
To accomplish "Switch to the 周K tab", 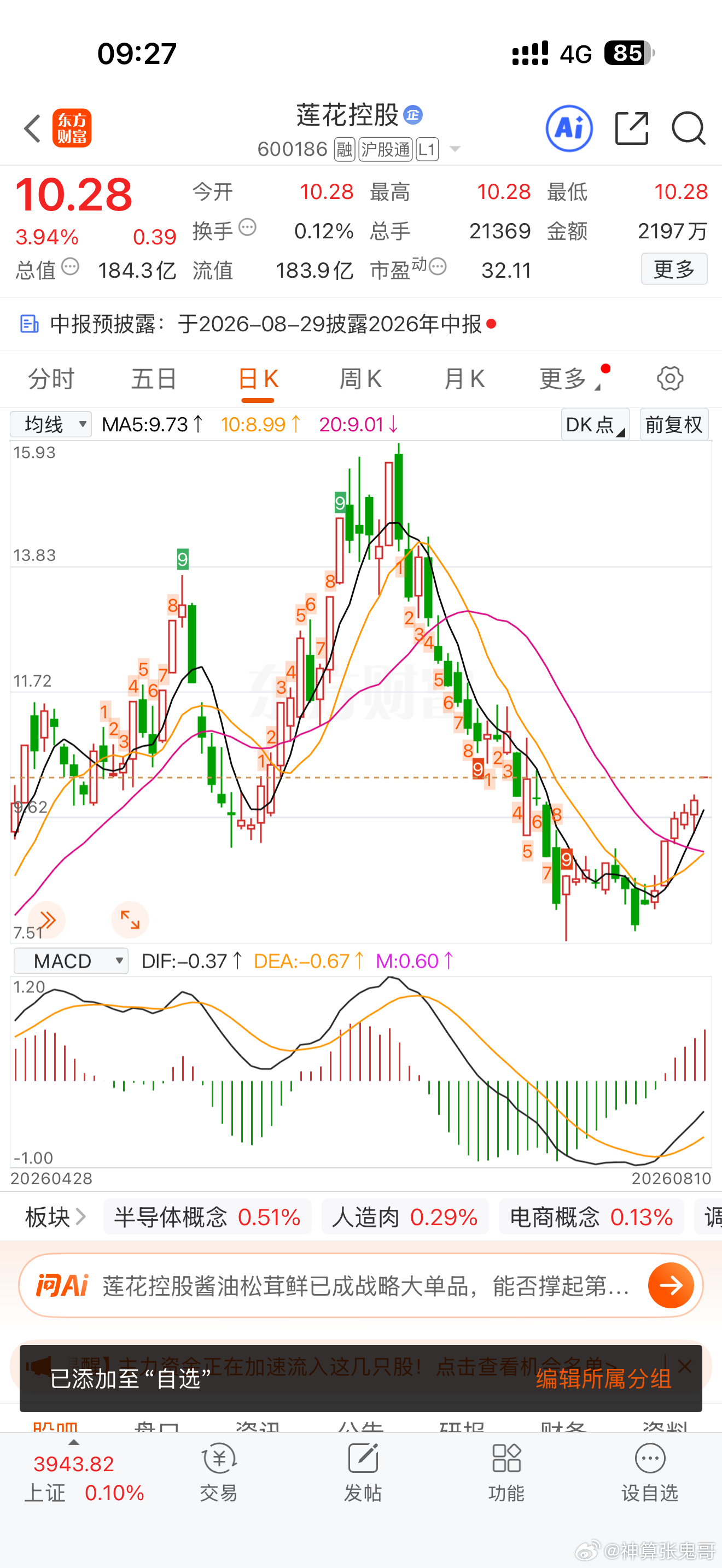I will 360,379.
